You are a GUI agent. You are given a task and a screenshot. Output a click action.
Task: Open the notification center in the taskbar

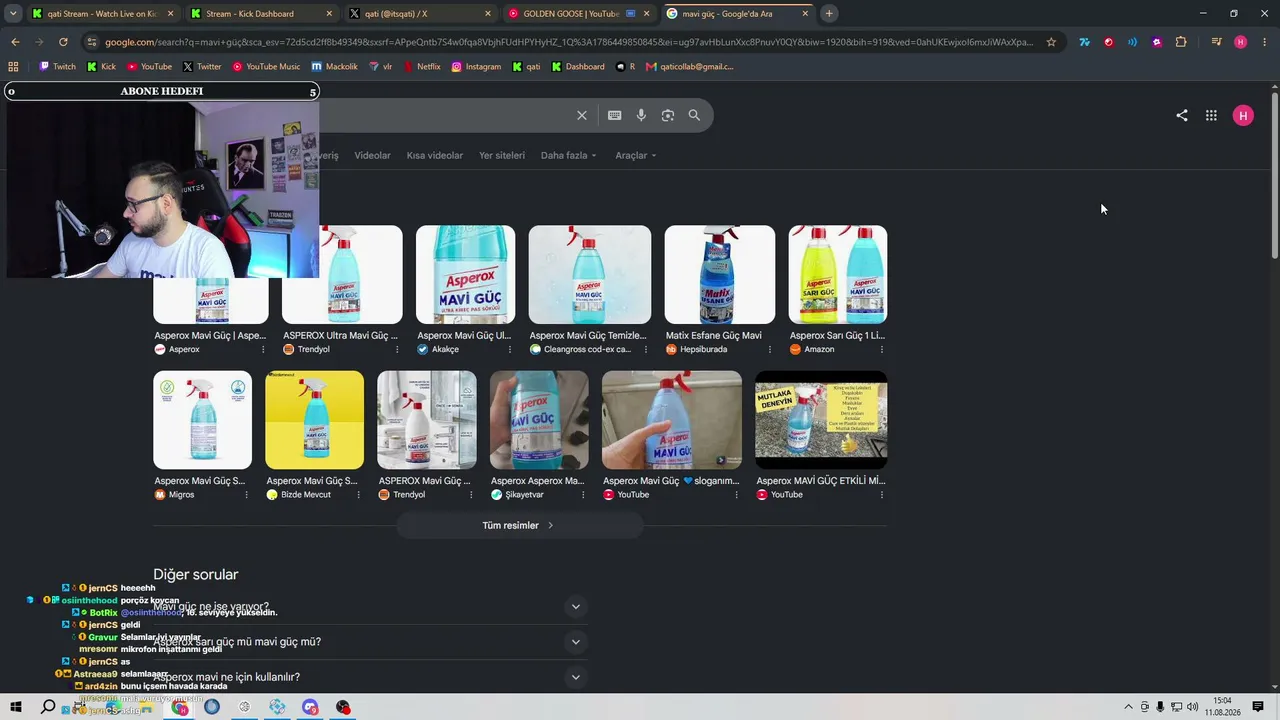tap(1258, 707)
